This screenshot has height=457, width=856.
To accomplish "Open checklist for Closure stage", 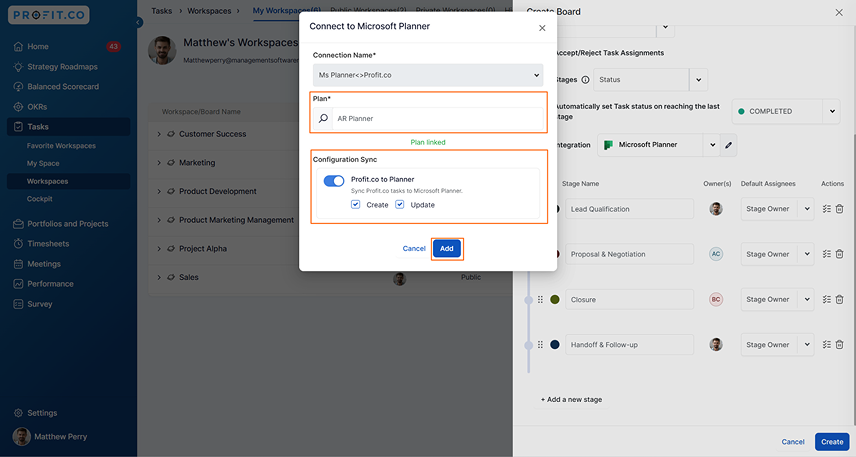I will [x=827, y=300].
